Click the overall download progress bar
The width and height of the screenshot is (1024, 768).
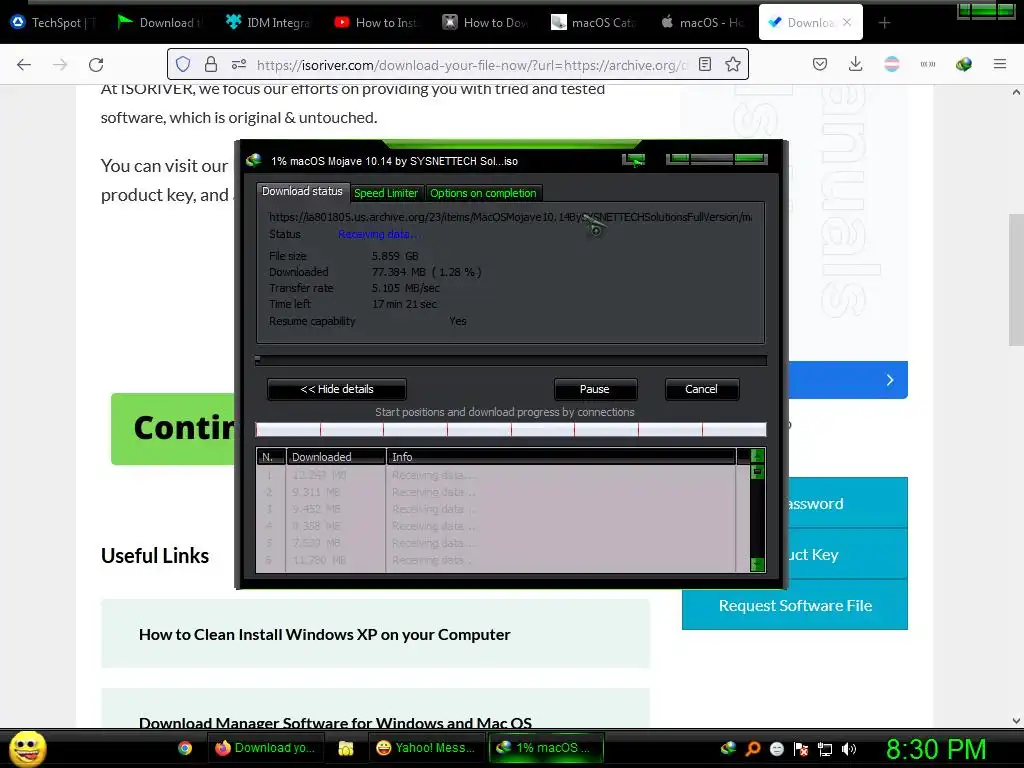pyautogui.click(x=511, y=360)
